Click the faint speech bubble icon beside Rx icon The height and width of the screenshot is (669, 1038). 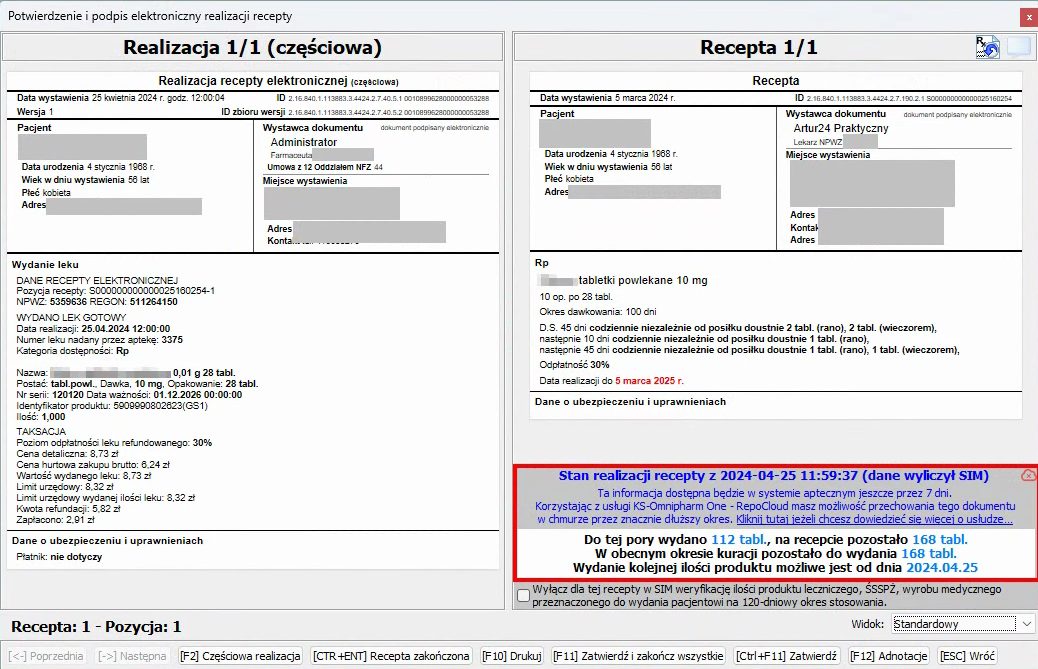coord(1019,46)
